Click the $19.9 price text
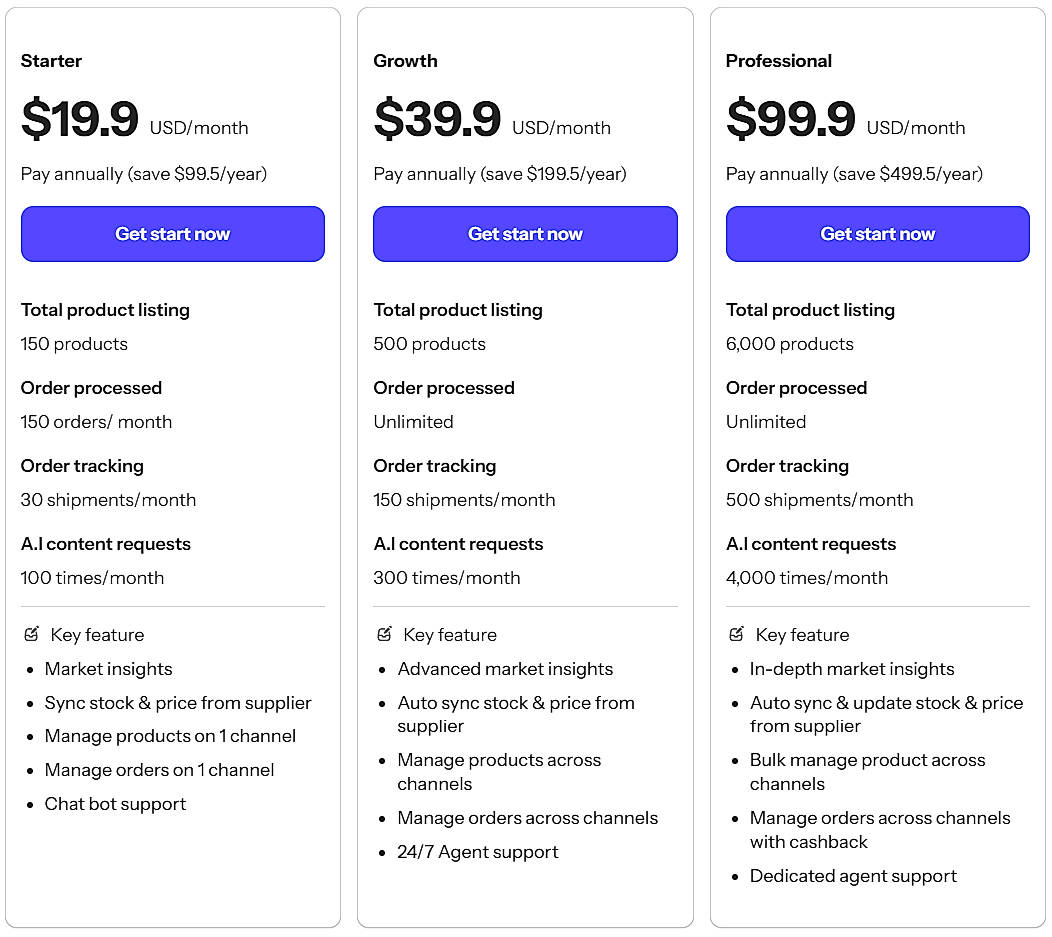Viewport: 1052px width, 937px height. point(80,120)
